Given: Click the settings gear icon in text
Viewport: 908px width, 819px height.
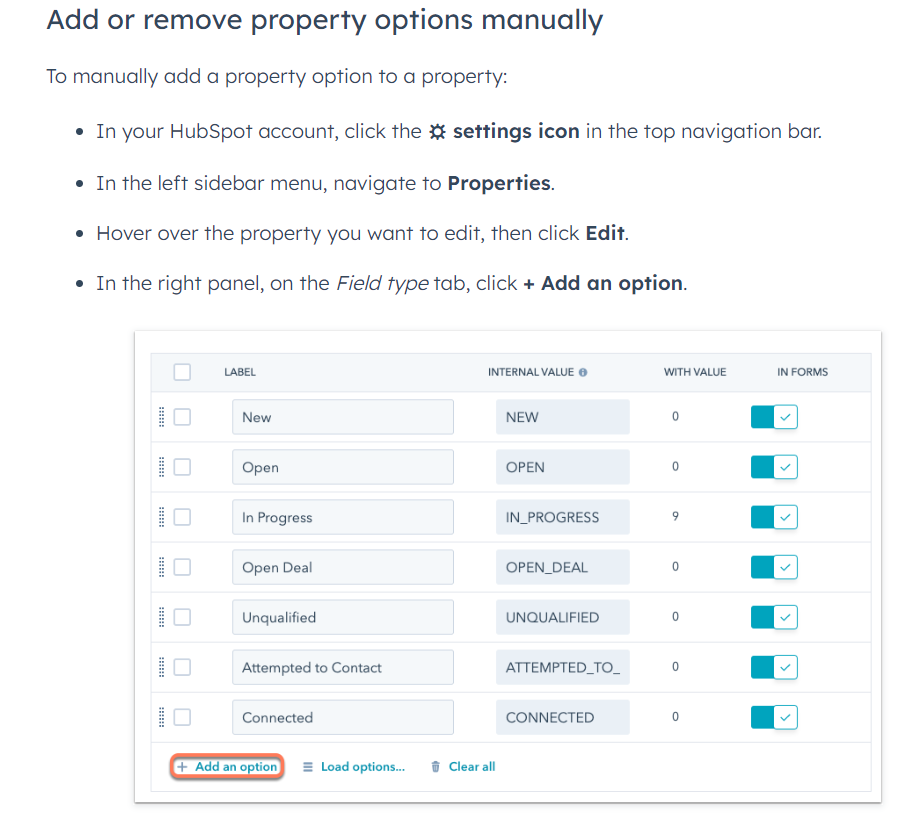Looking at the screenshot, I should [x=437, y=132].
